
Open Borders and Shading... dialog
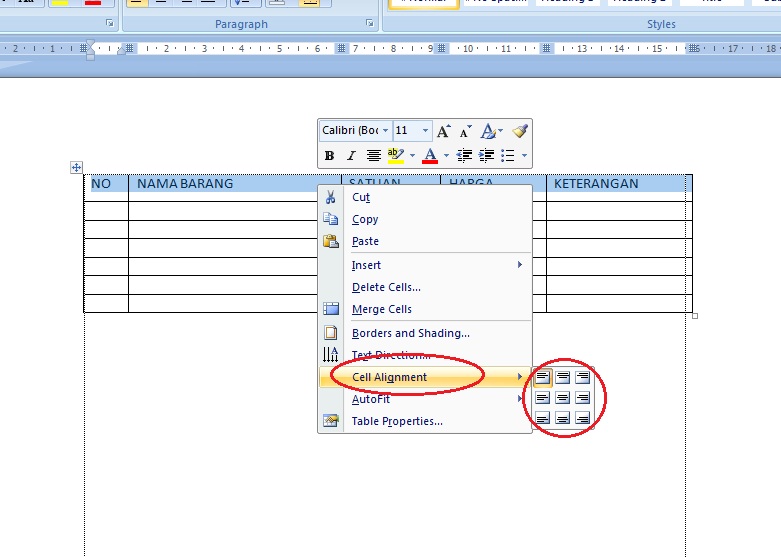point(426,333)
